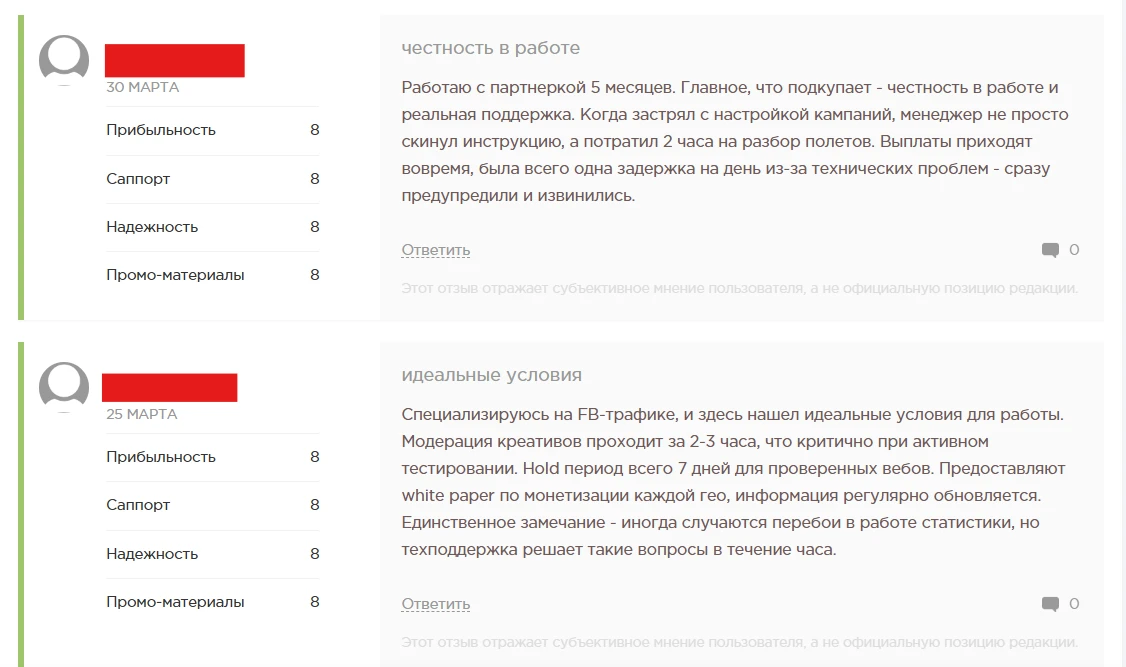The width and height of the screenshot is (1126, 667).
Task: Open the redacted username above 30 МАРТА
Action: 175,60
